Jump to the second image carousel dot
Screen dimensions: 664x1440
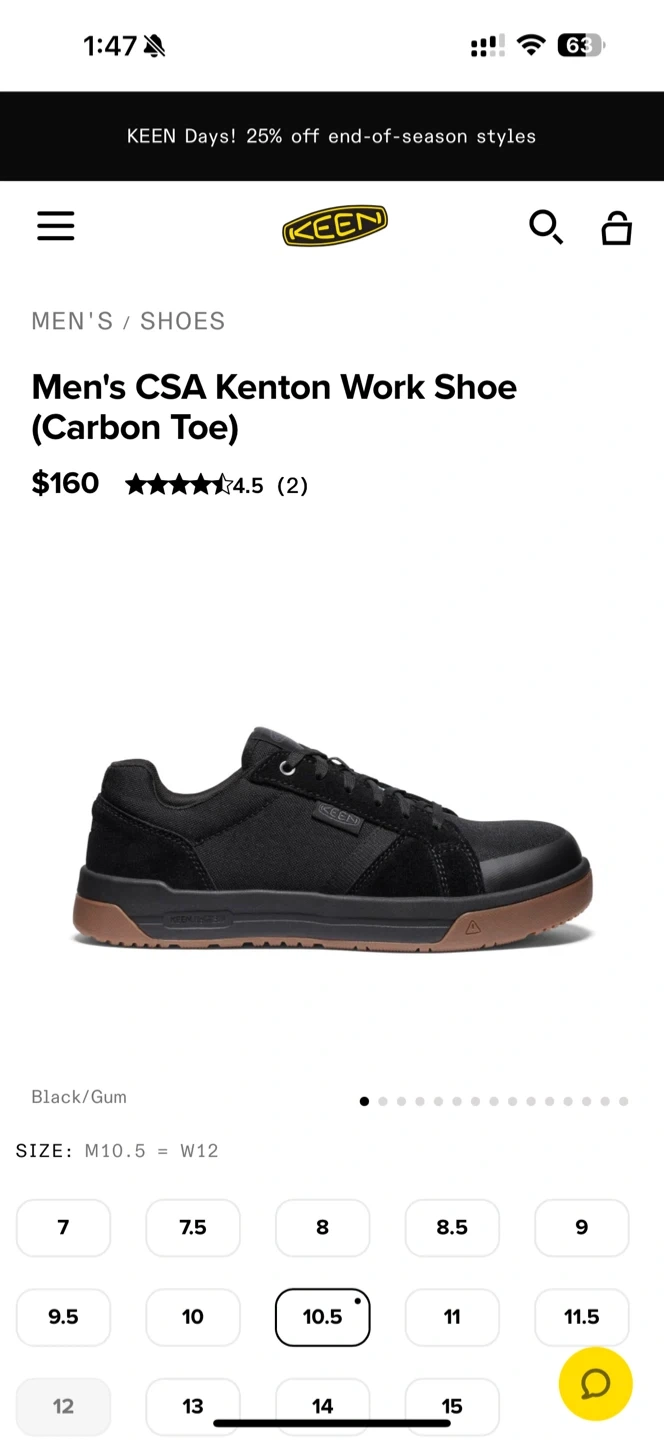pos(383,1101)
